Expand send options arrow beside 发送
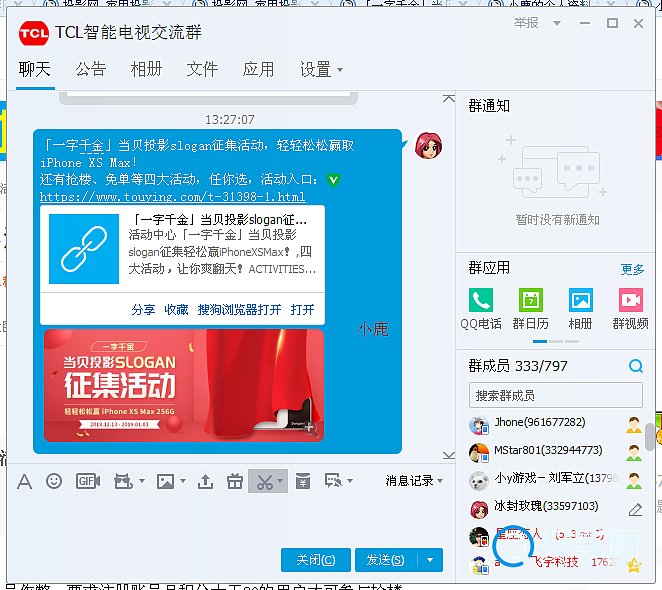Viewport: 662px width, 590px height. (430, 560)
